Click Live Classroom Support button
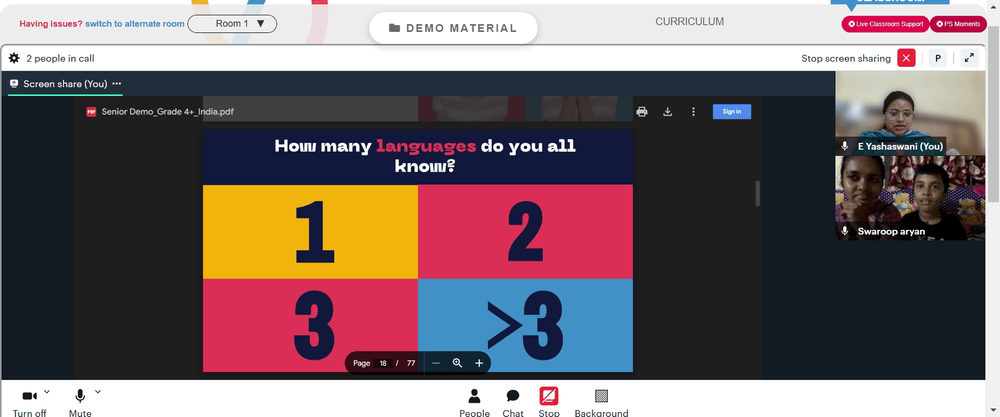 [885, 24]
